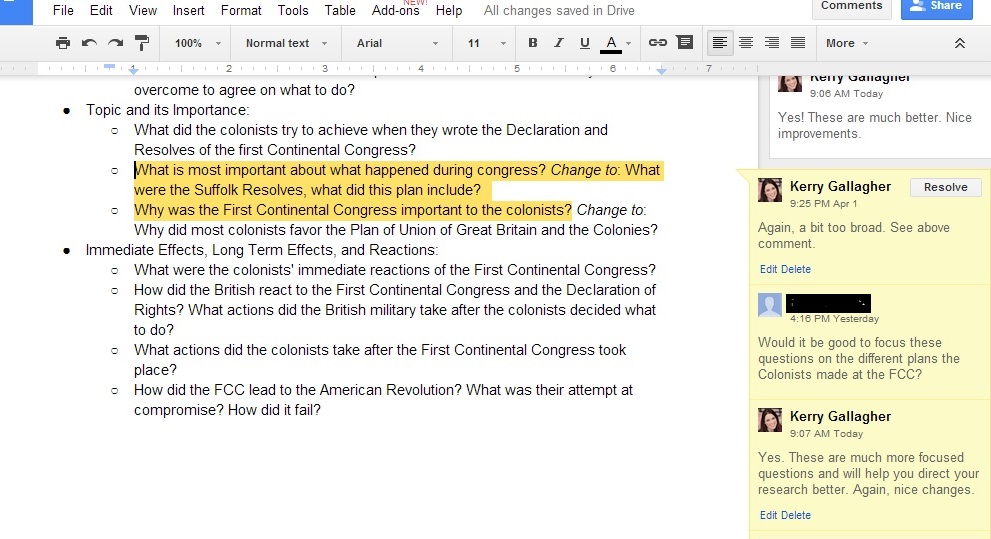Select the Paint format tool
Image resolution: width=991 pixels, height=539 pixels.
click(142, 43)
